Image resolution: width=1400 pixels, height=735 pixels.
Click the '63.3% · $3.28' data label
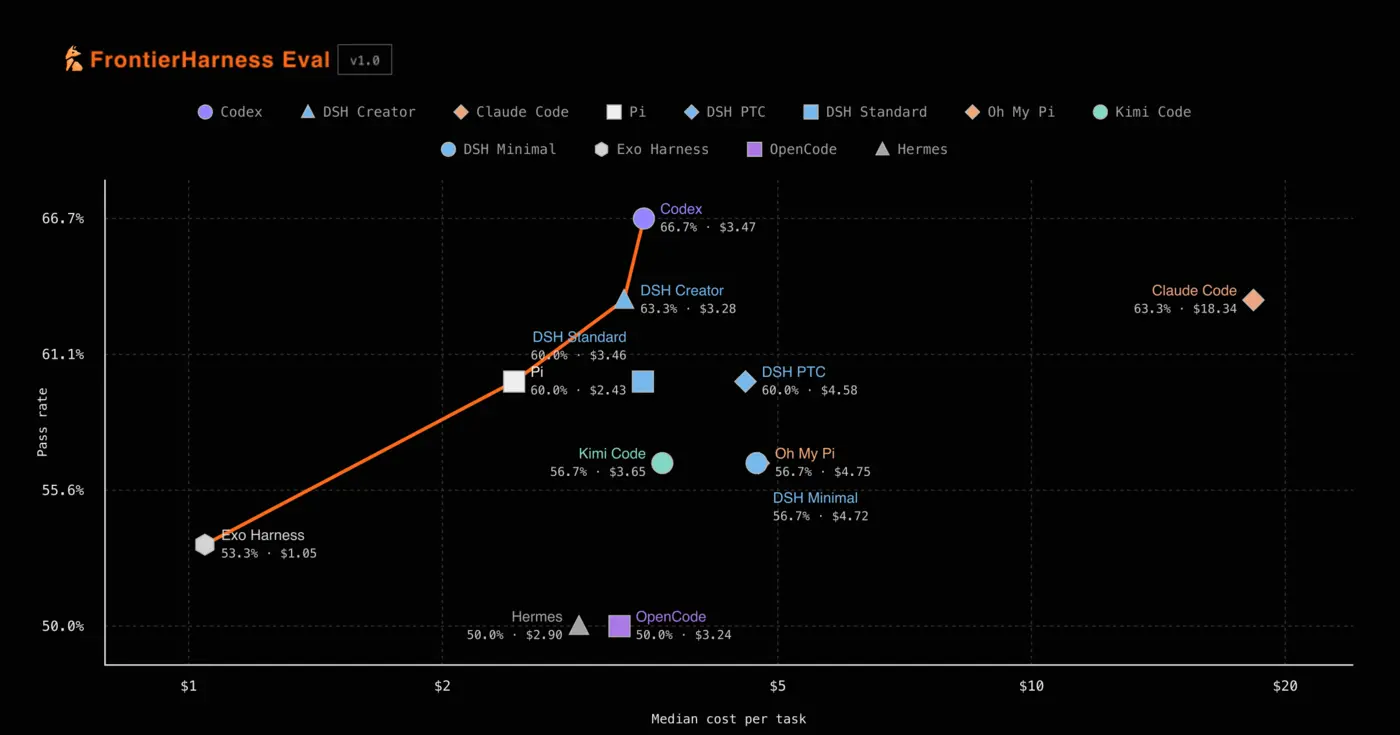click(688, 309)
